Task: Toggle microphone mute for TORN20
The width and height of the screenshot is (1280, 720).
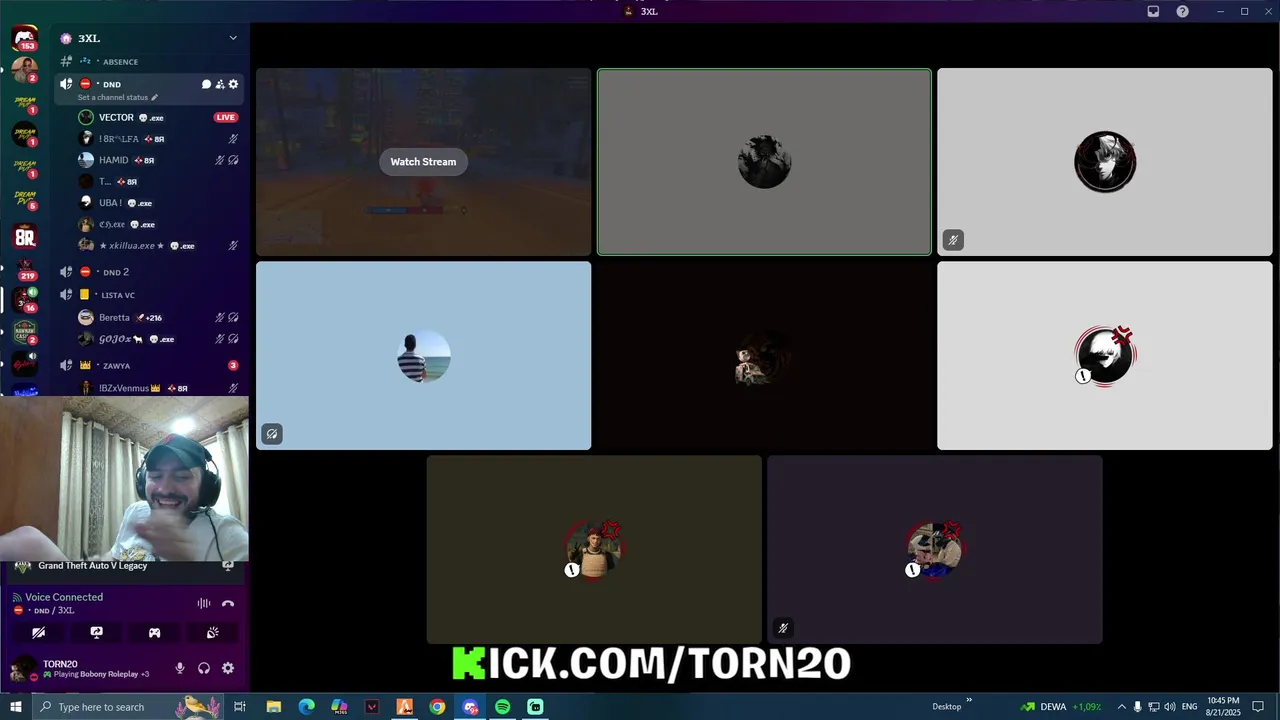Action: 180,668
